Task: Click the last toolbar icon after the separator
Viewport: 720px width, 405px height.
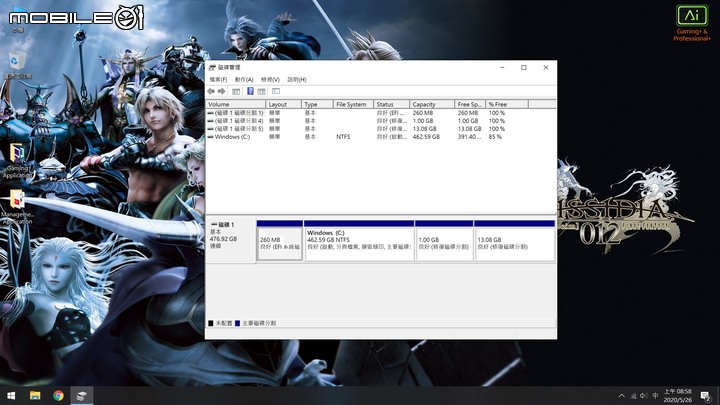Action: [276, 91]
